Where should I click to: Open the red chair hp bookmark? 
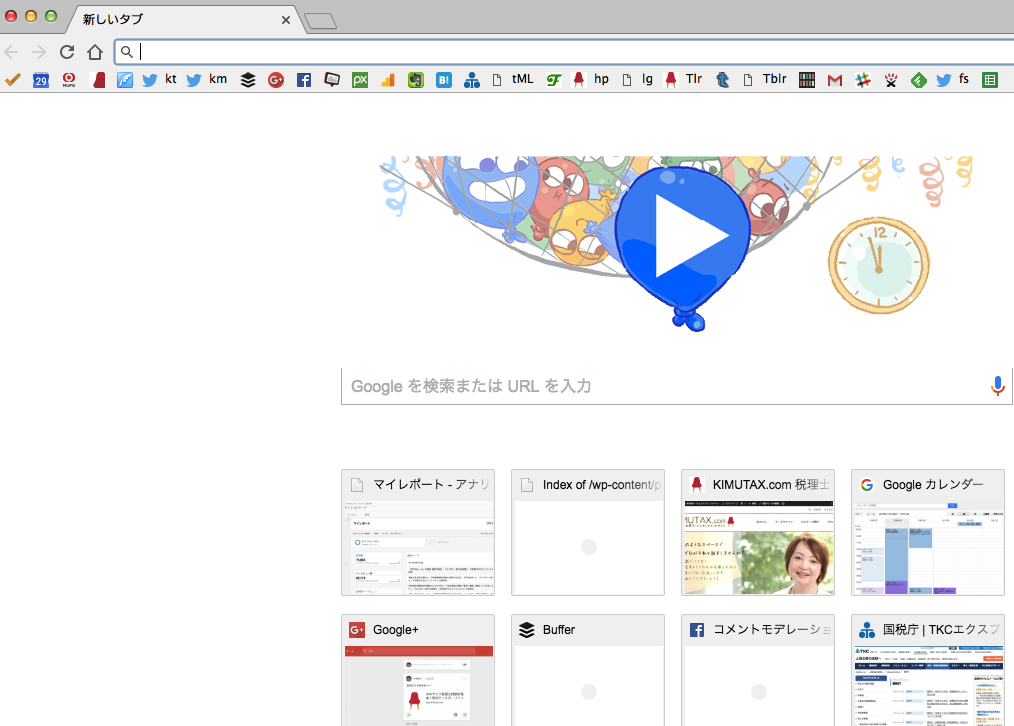click(x=591, y=80)
